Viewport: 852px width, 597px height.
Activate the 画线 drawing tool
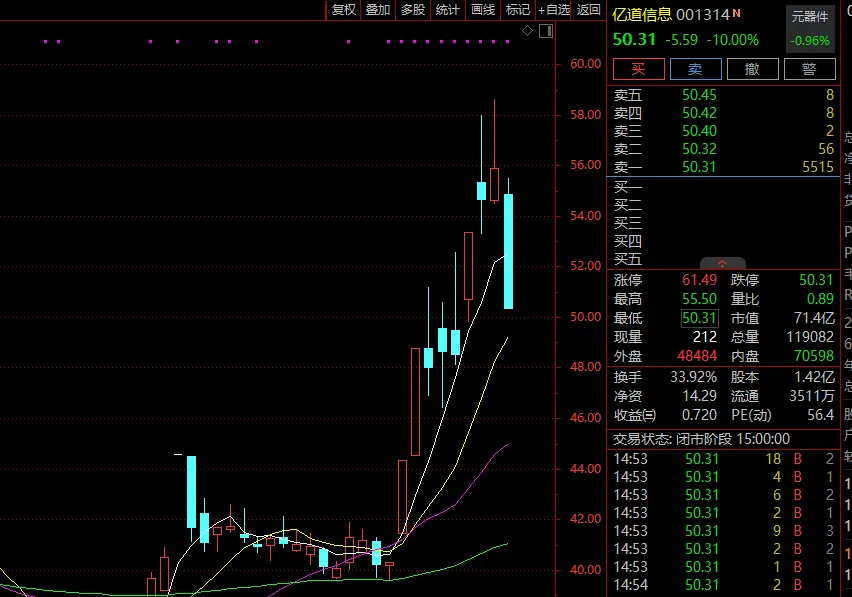(482, 10)
